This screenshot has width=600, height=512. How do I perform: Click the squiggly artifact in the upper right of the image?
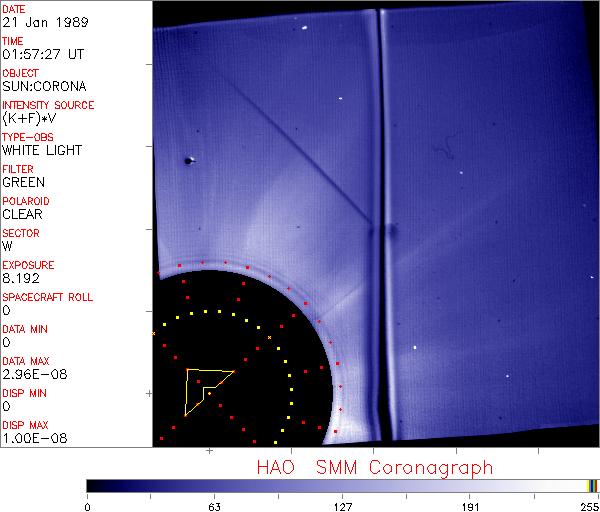click(x=445, y=152)
